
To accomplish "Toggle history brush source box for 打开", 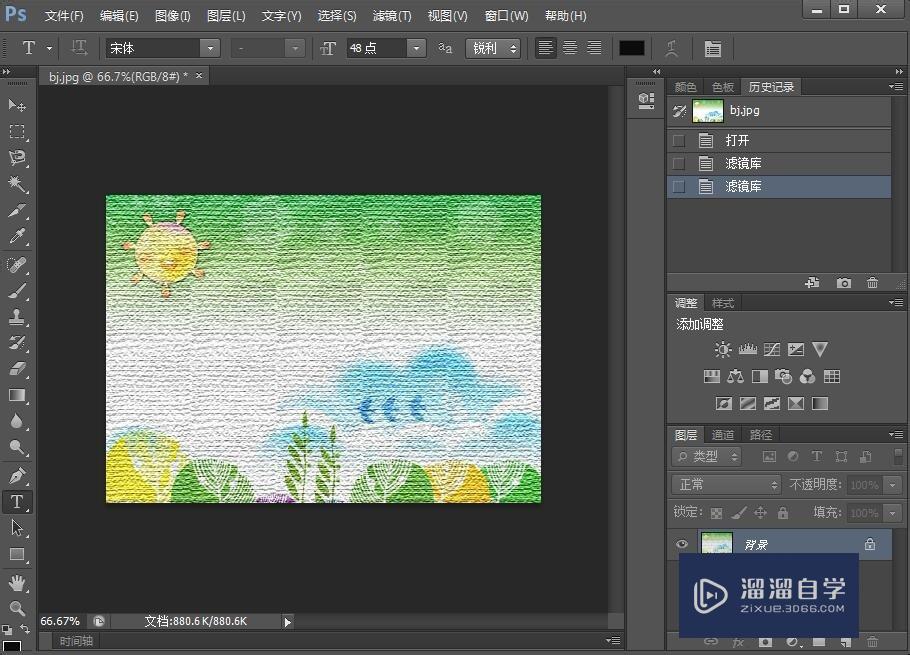I will [x=679, y=141].
